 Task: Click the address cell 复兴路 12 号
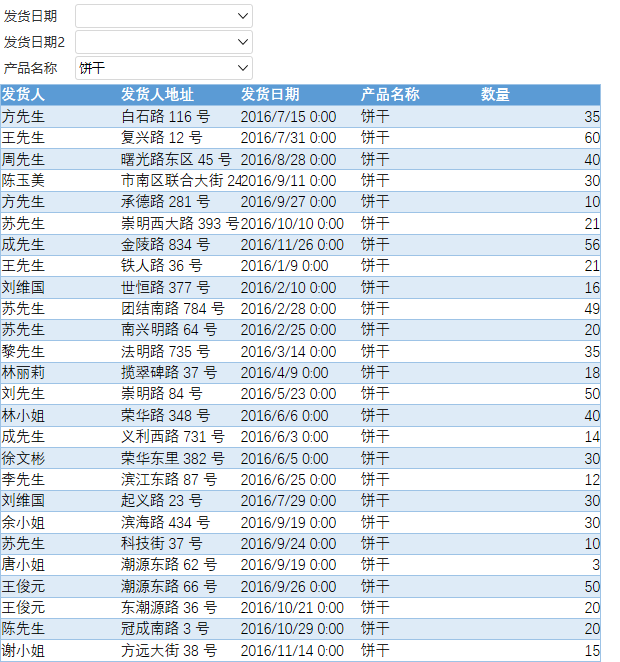162,138
